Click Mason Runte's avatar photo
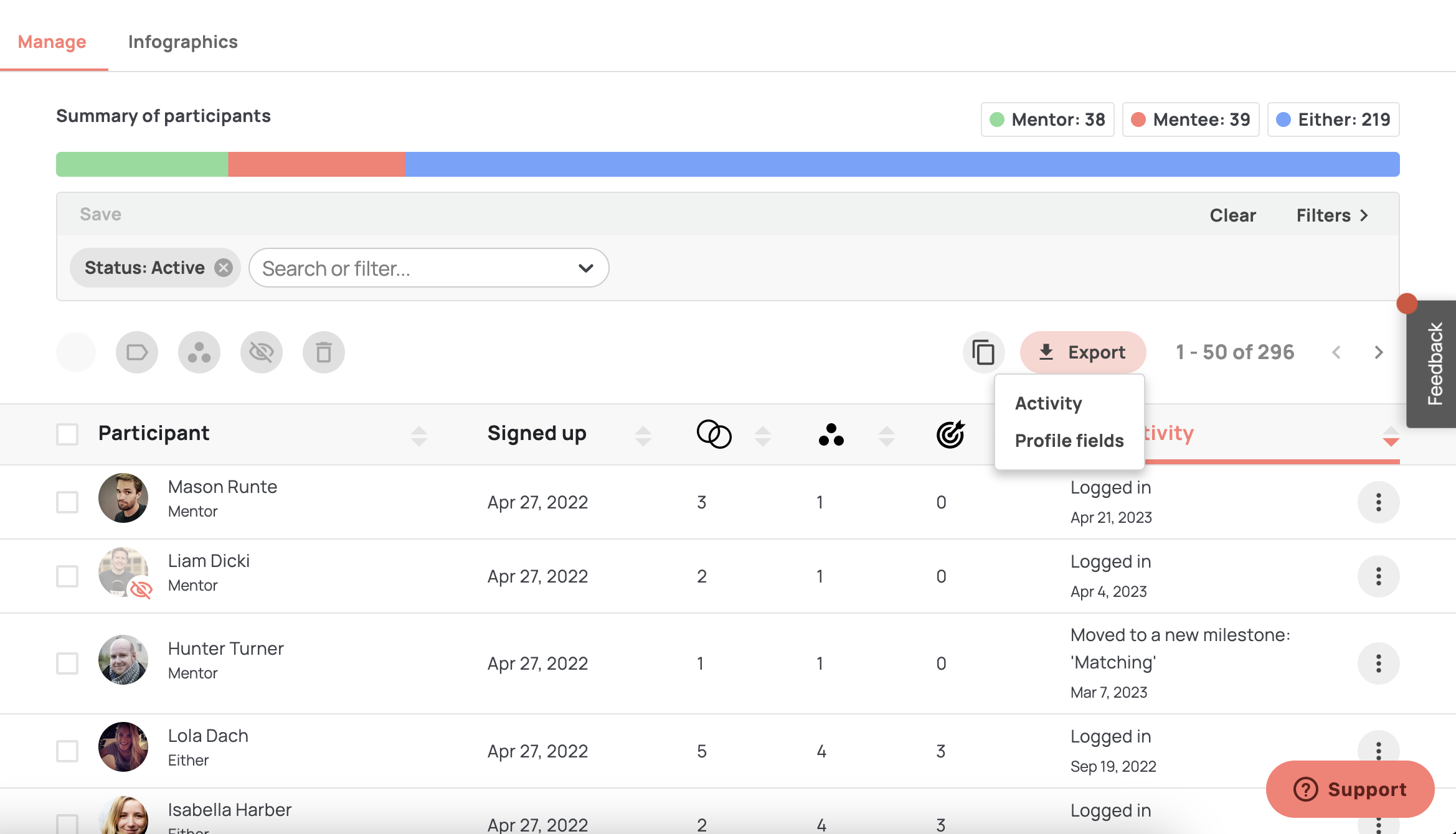Viewport: 1456px width, 834px height. point(123,498)
